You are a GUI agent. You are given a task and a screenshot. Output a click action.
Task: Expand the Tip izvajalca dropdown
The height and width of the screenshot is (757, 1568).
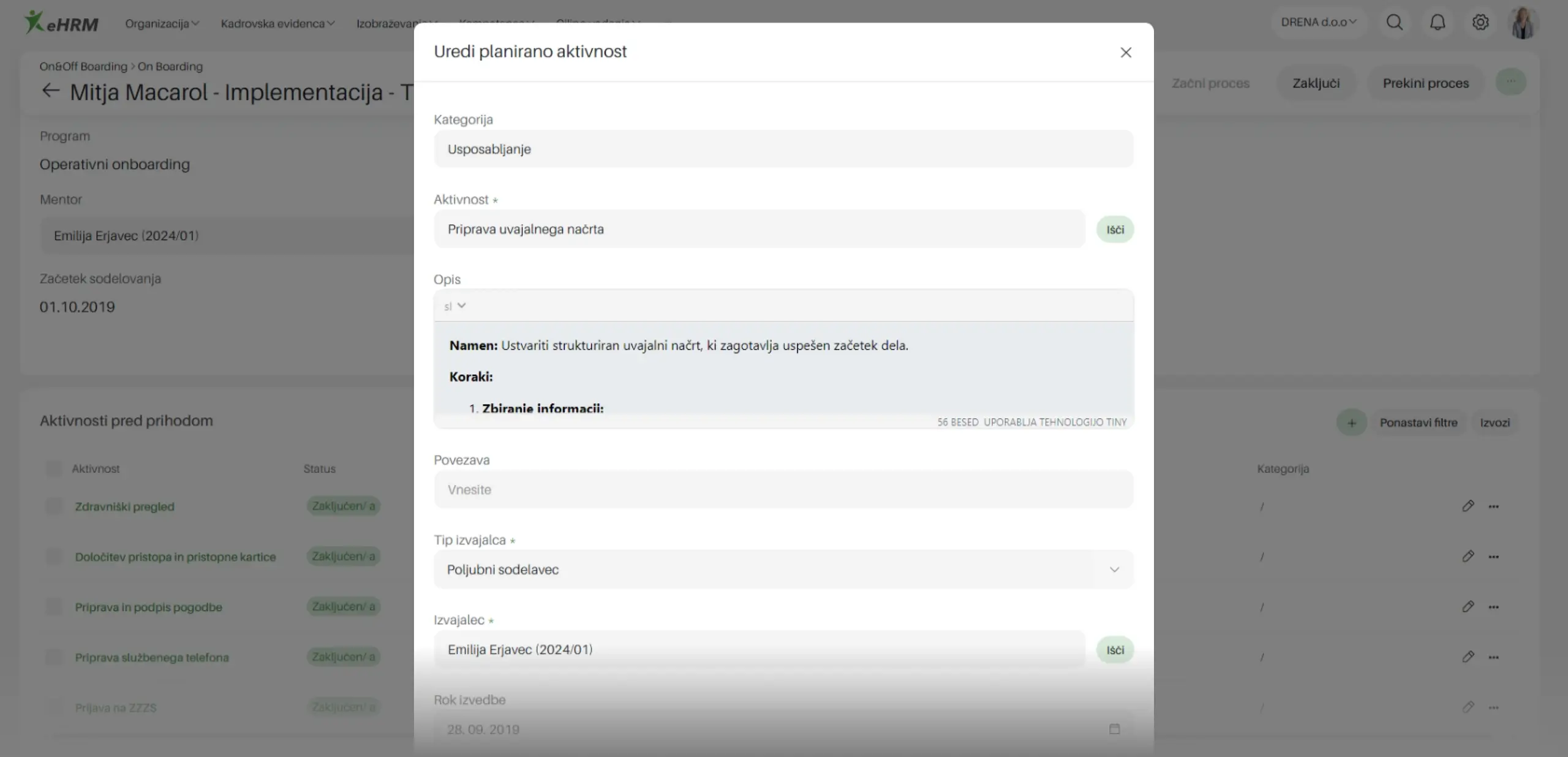pos(1114,570)
